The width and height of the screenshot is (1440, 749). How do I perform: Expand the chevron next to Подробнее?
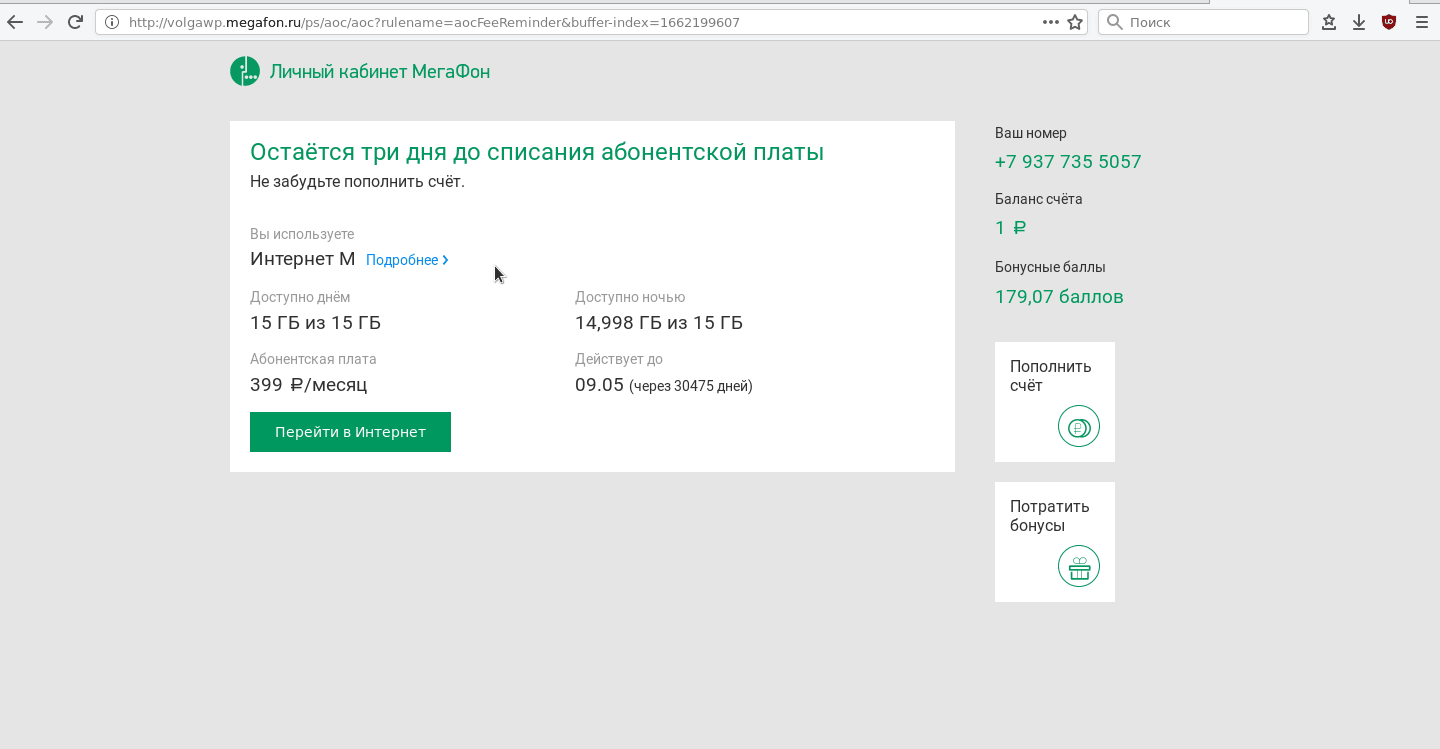(x=445, y=260)
